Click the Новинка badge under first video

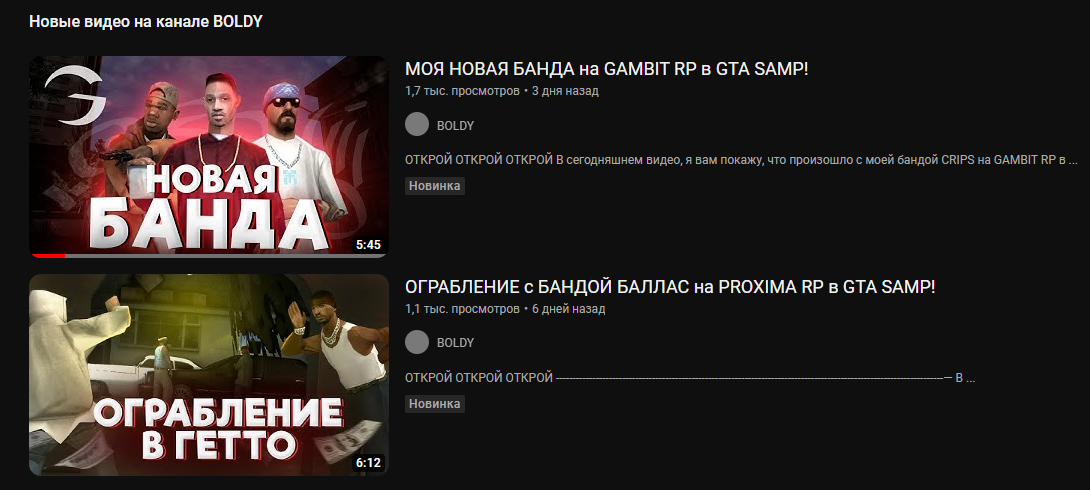pyautogui.click(x=434, y=186)
